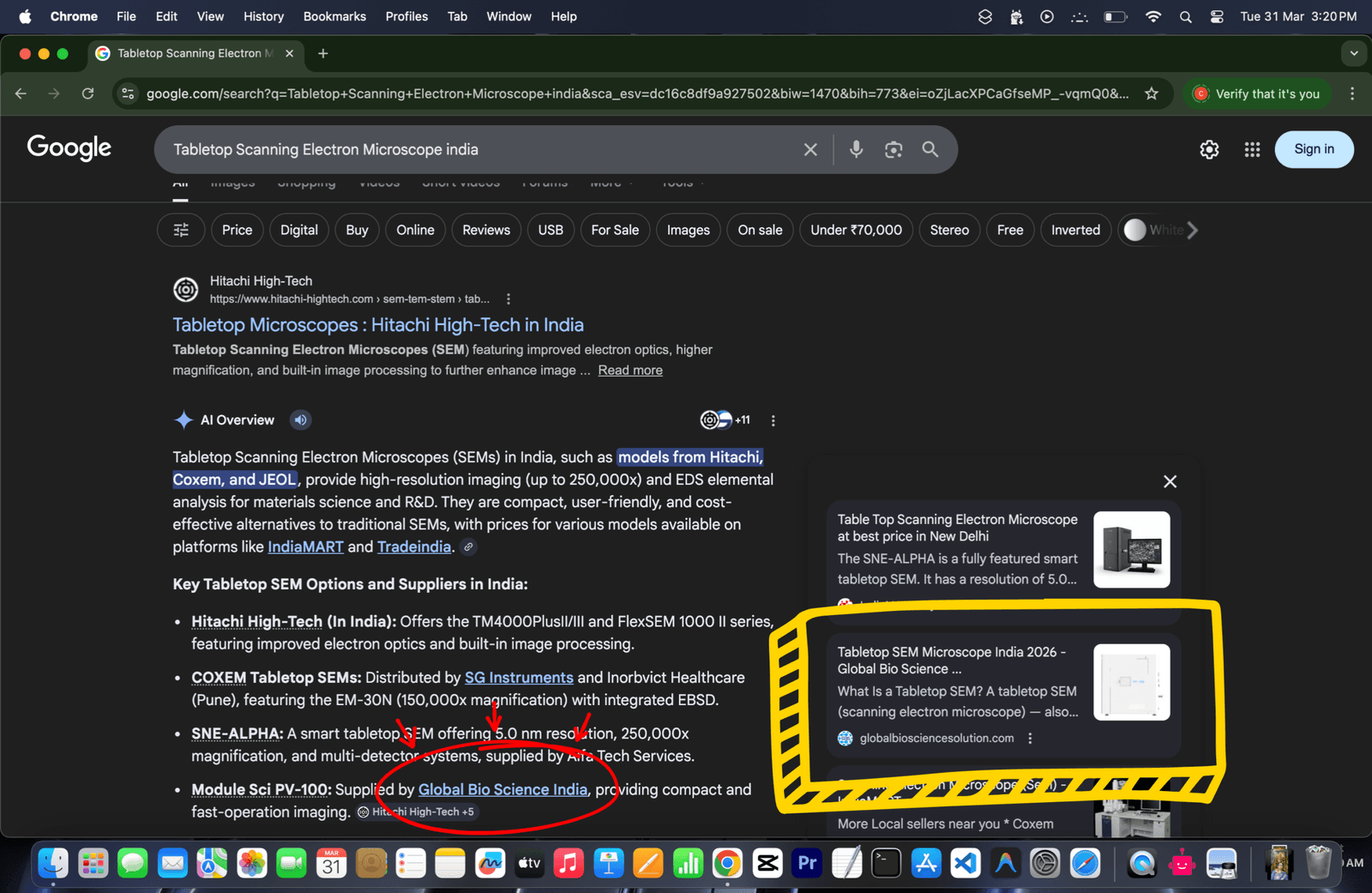
Task: Open AI Overview more options menu
Action: [x=773, y=420]
